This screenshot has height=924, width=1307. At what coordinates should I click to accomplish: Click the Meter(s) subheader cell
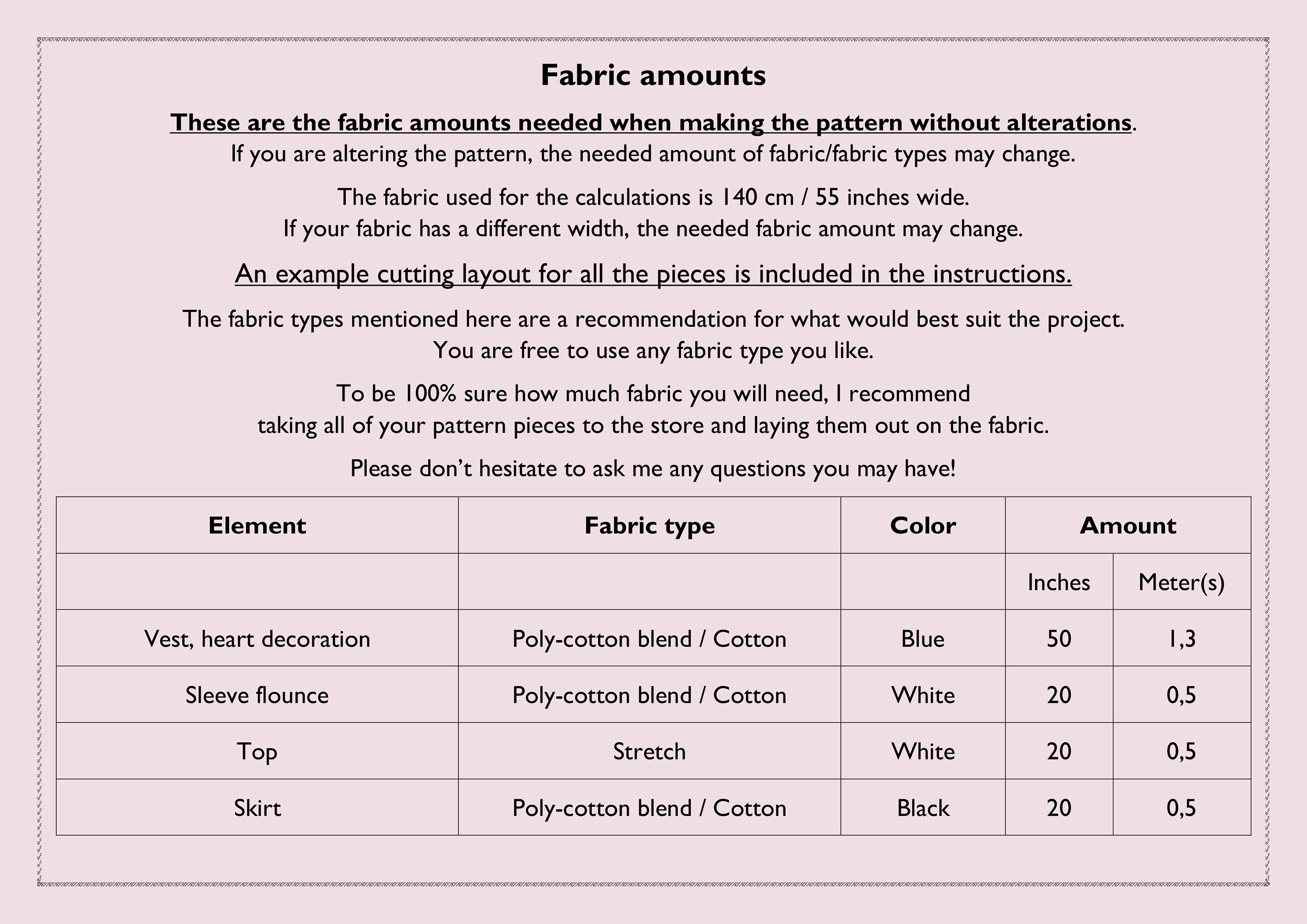click(1182, 581)
